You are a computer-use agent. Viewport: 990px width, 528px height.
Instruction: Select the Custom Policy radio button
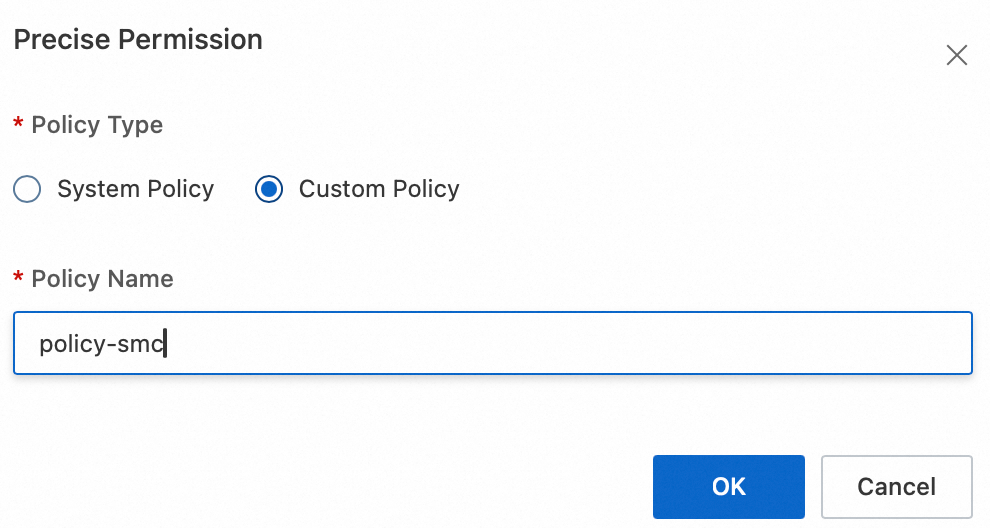[269, 189]
